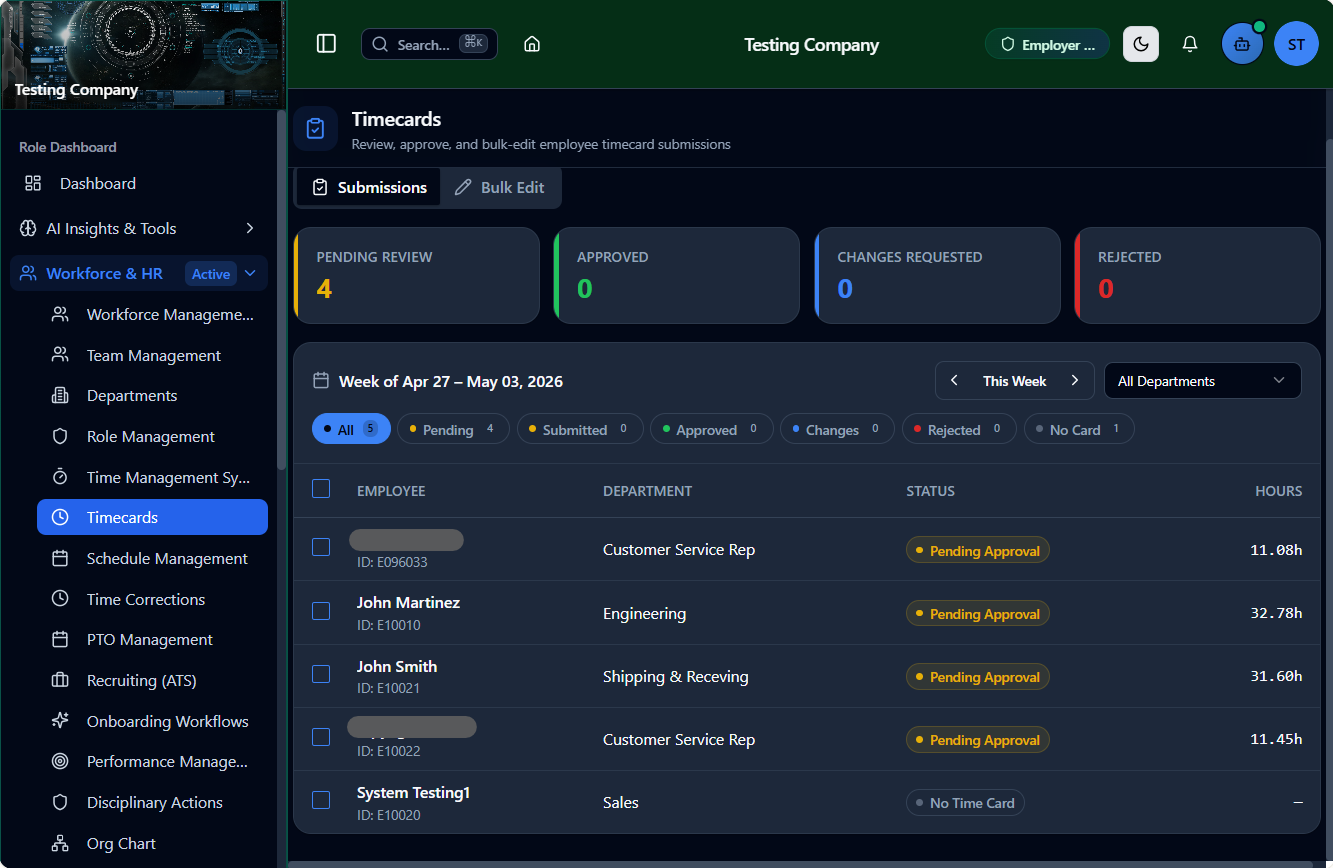
Task: Click the sidebar vertical scrollbar
Action: click(x=282, y=290)
